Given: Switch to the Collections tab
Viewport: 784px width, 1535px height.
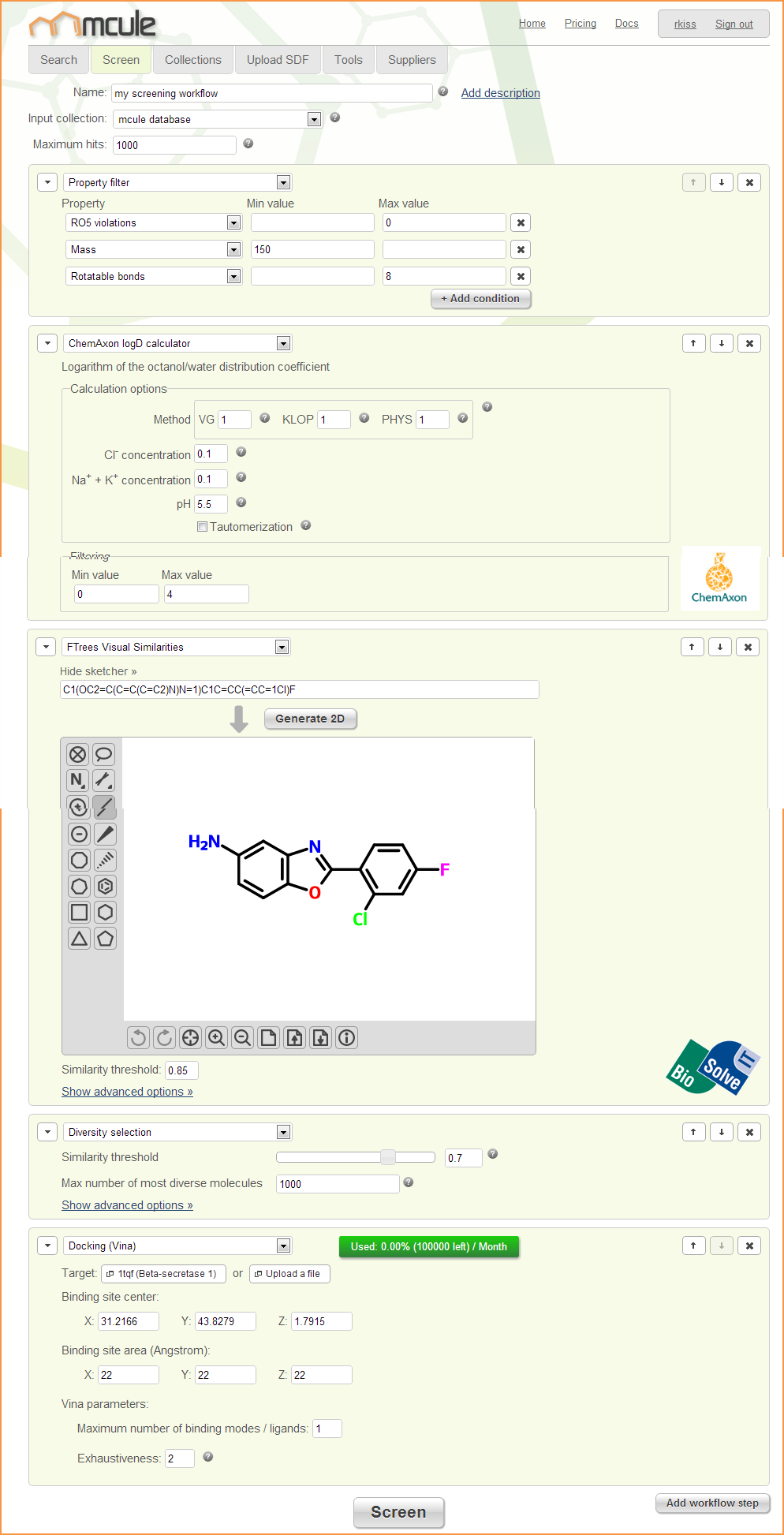Looking at the screenshot, I should (x=192, y=60).
